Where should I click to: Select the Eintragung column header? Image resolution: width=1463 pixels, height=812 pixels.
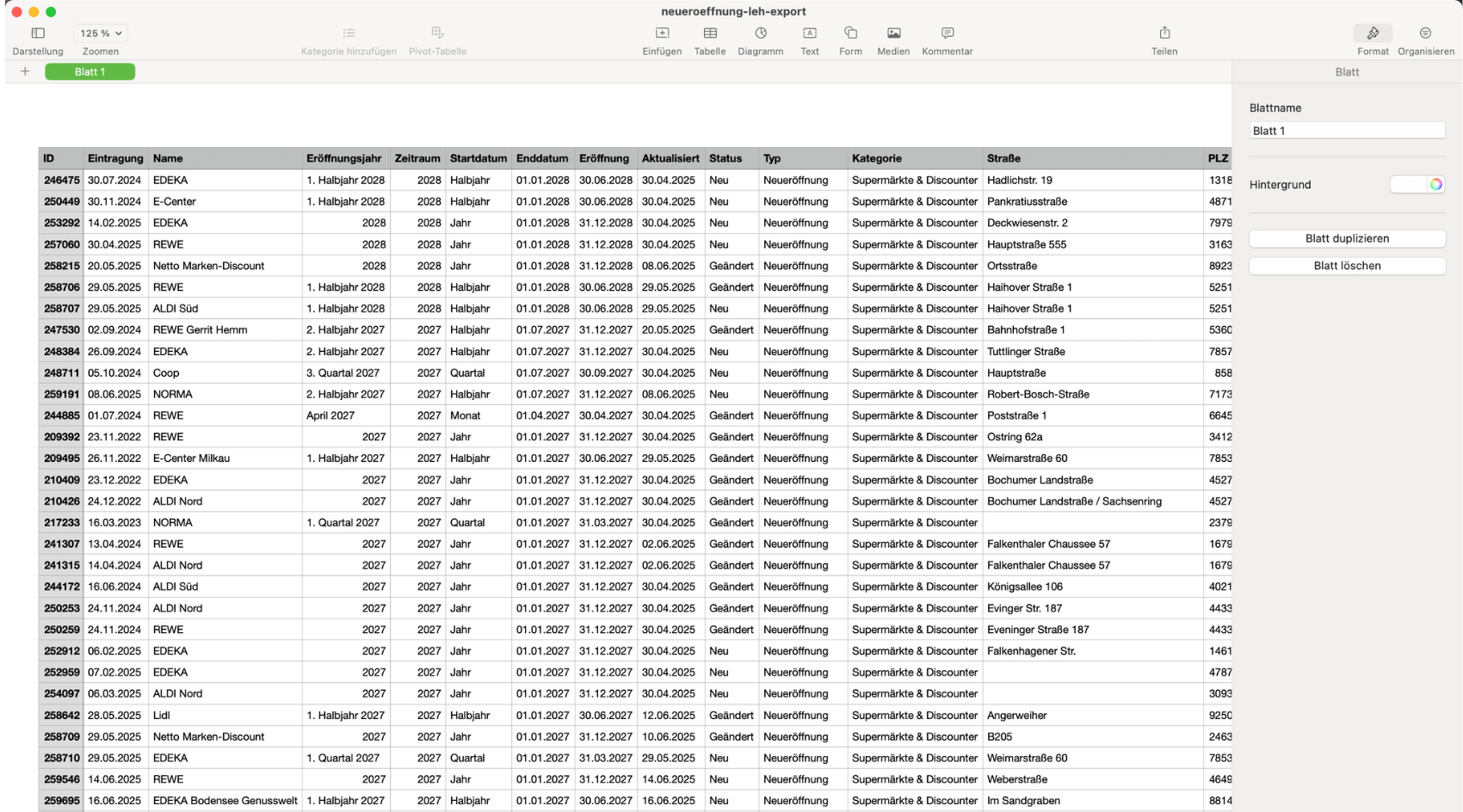click(116, 158)
